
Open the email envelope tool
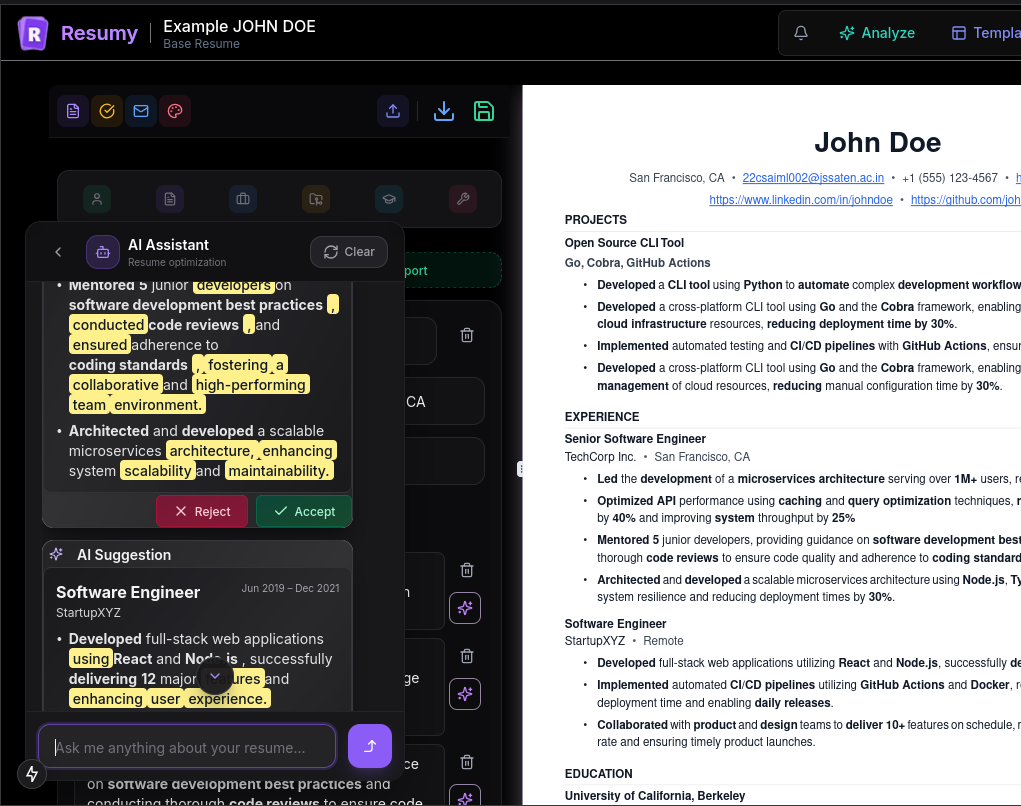140,111
